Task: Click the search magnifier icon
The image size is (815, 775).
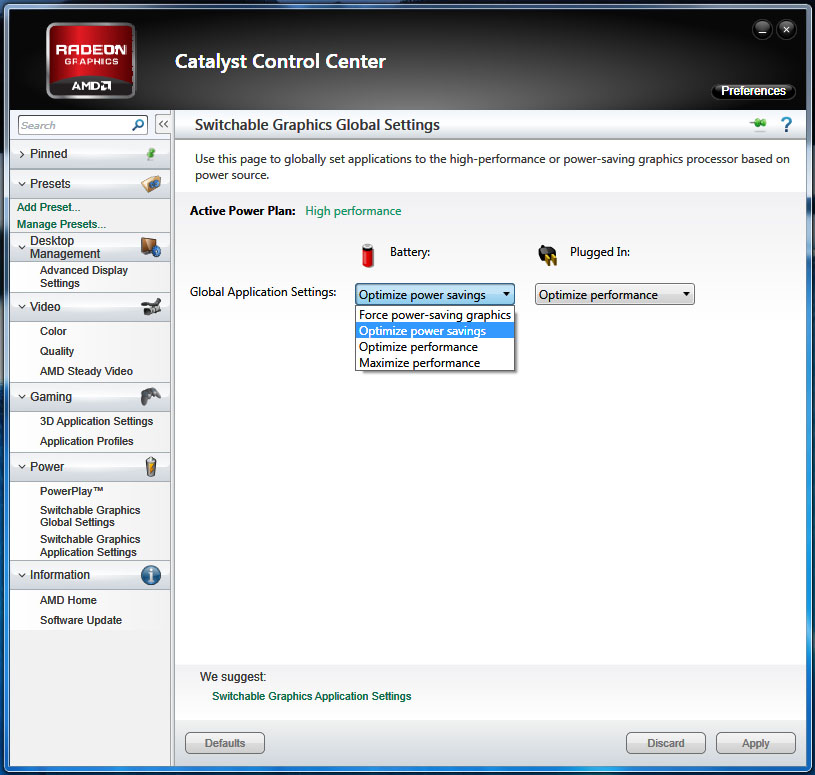Action: (x=138, y=125)
